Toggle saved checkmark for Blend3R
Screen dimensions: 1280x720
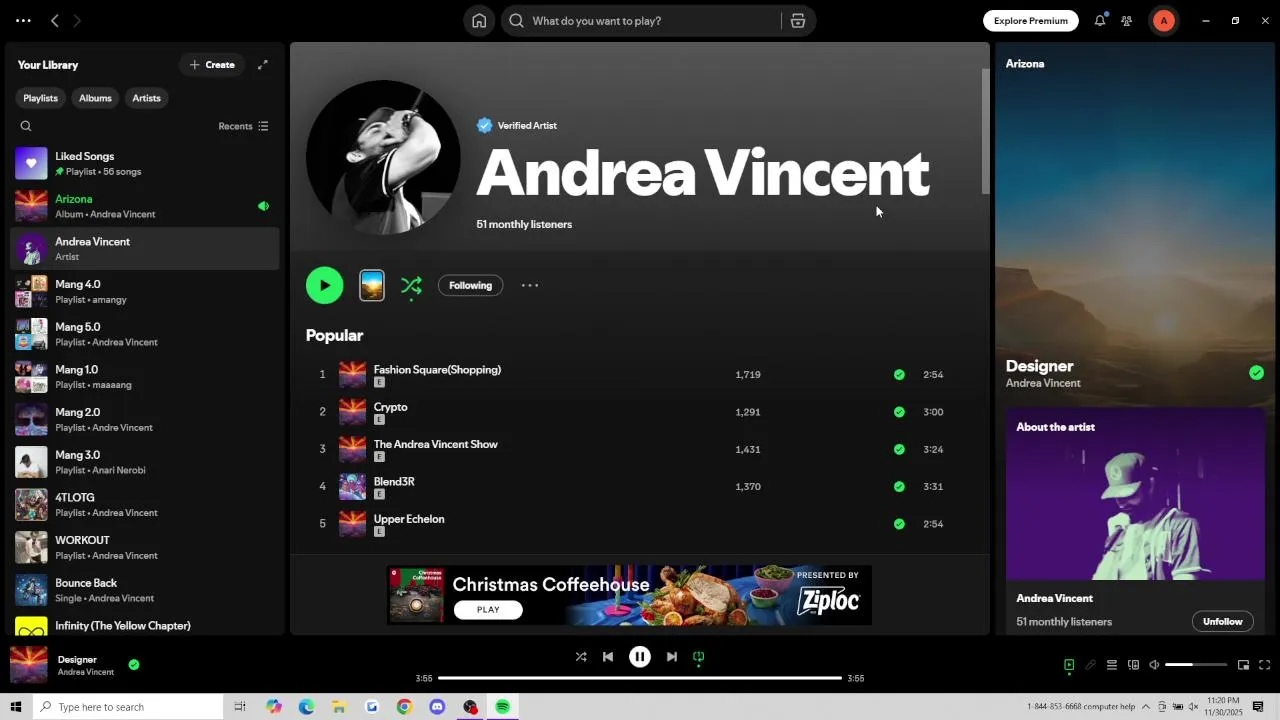[899, 487]
